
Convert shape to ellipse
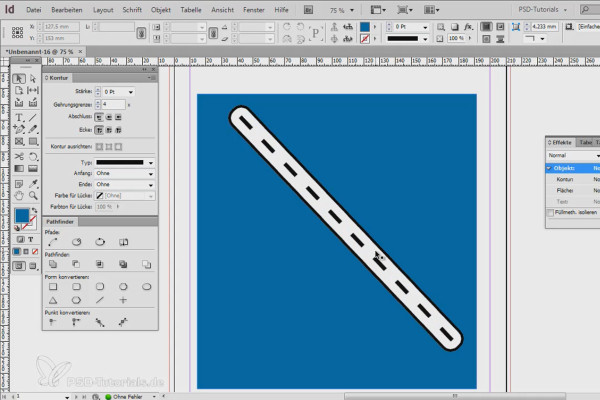click(x=147, y=287)
